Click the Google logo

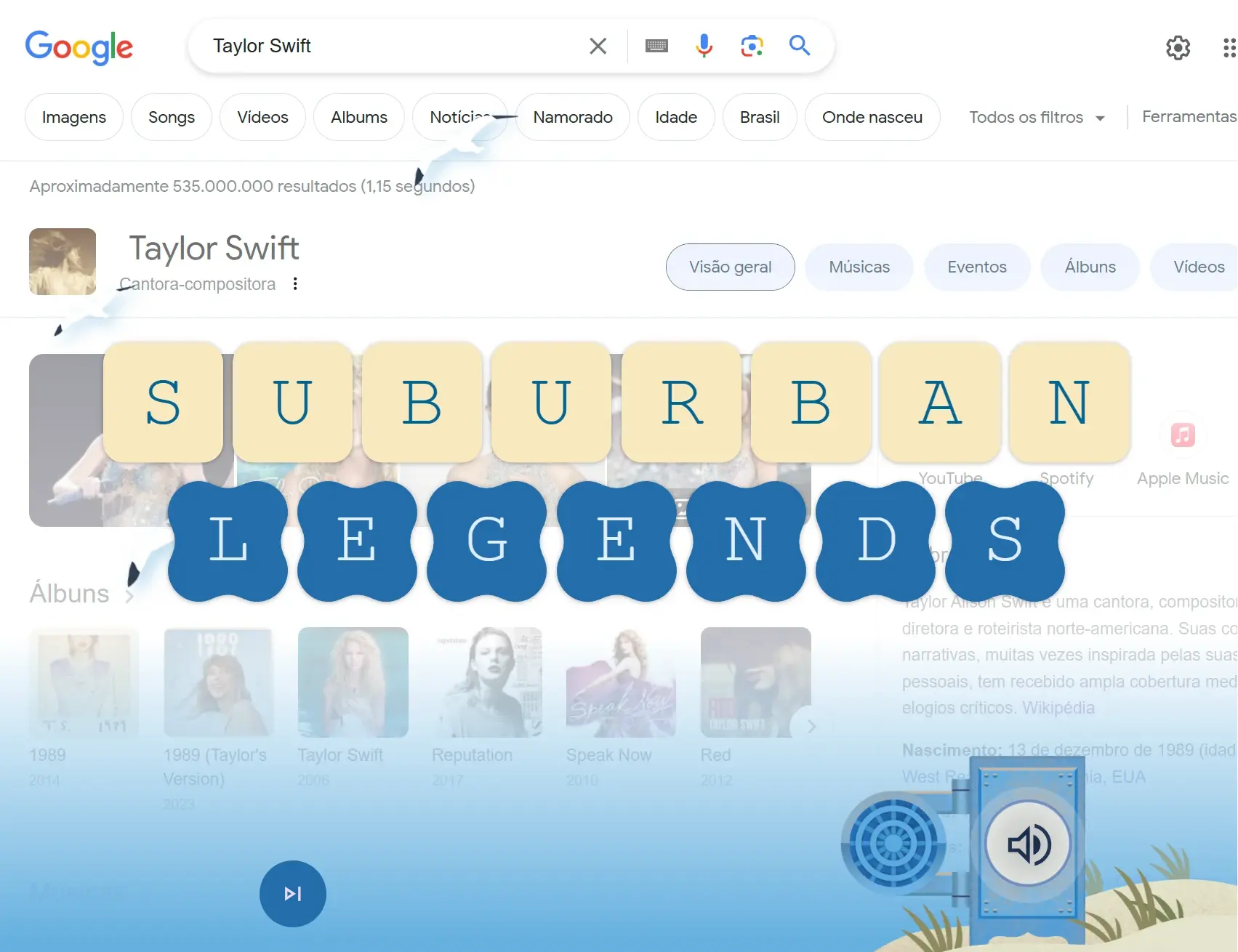(79, 47)
